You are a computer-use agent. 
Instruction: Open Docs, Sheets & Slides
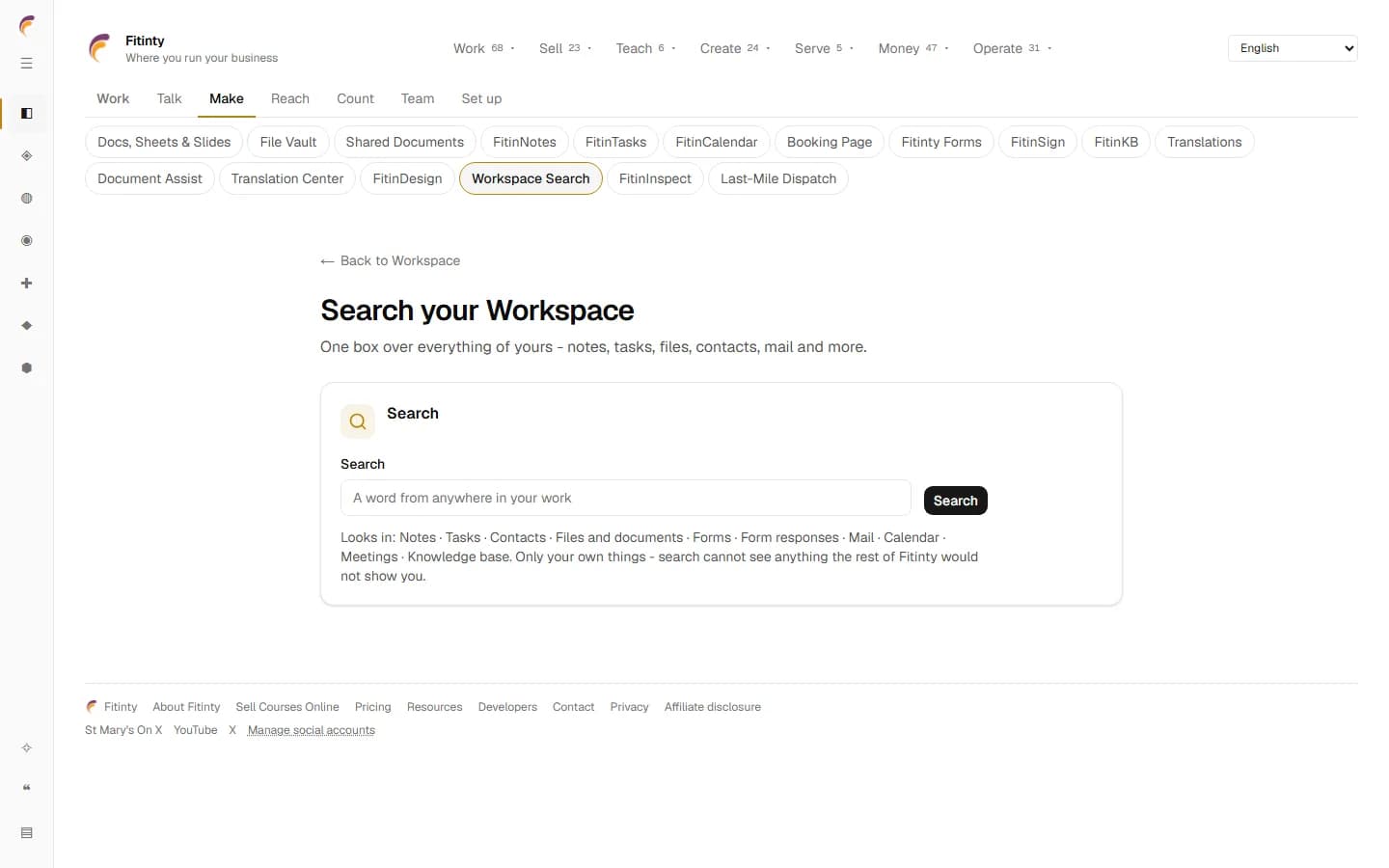[x=164, y=142]
